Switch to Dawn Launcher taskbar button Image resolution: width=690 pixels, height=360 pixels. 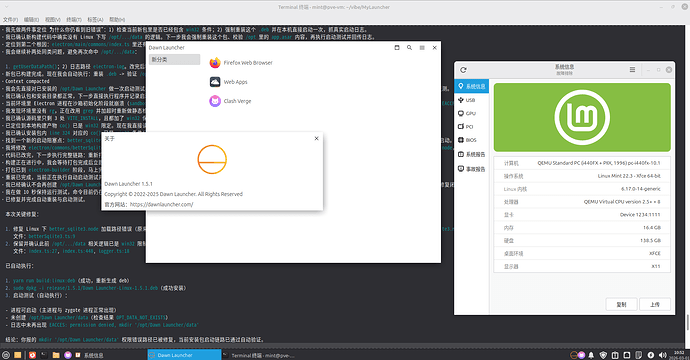[184, 355]
